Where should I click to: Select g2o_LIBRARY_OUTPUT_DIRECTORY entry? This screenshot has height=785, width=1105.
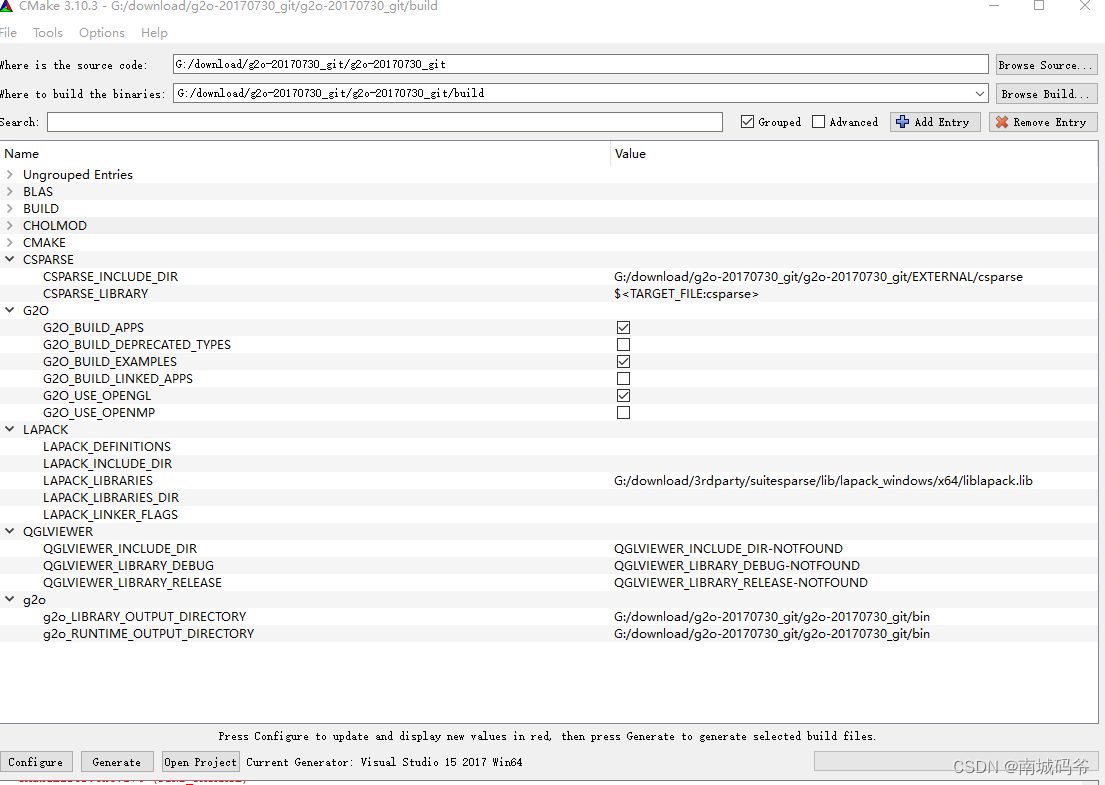[x=144, y=616]
